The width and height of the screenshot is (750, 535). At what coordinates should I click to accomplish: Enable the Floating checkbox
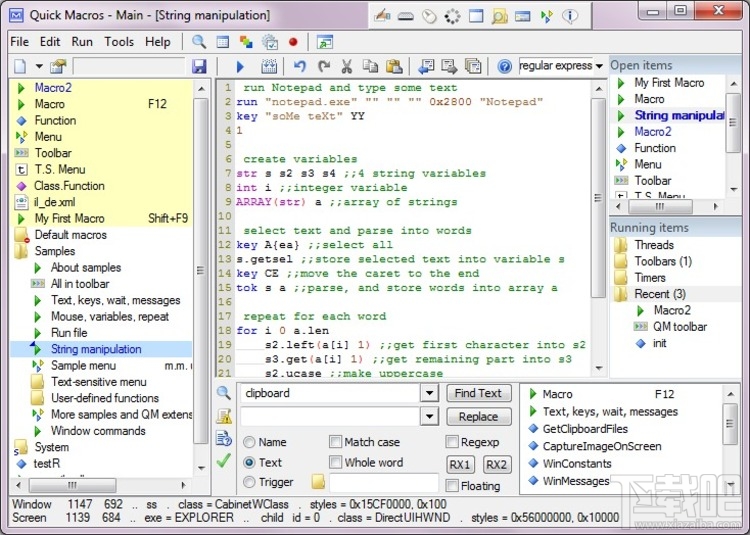click(x=452, y=486)
